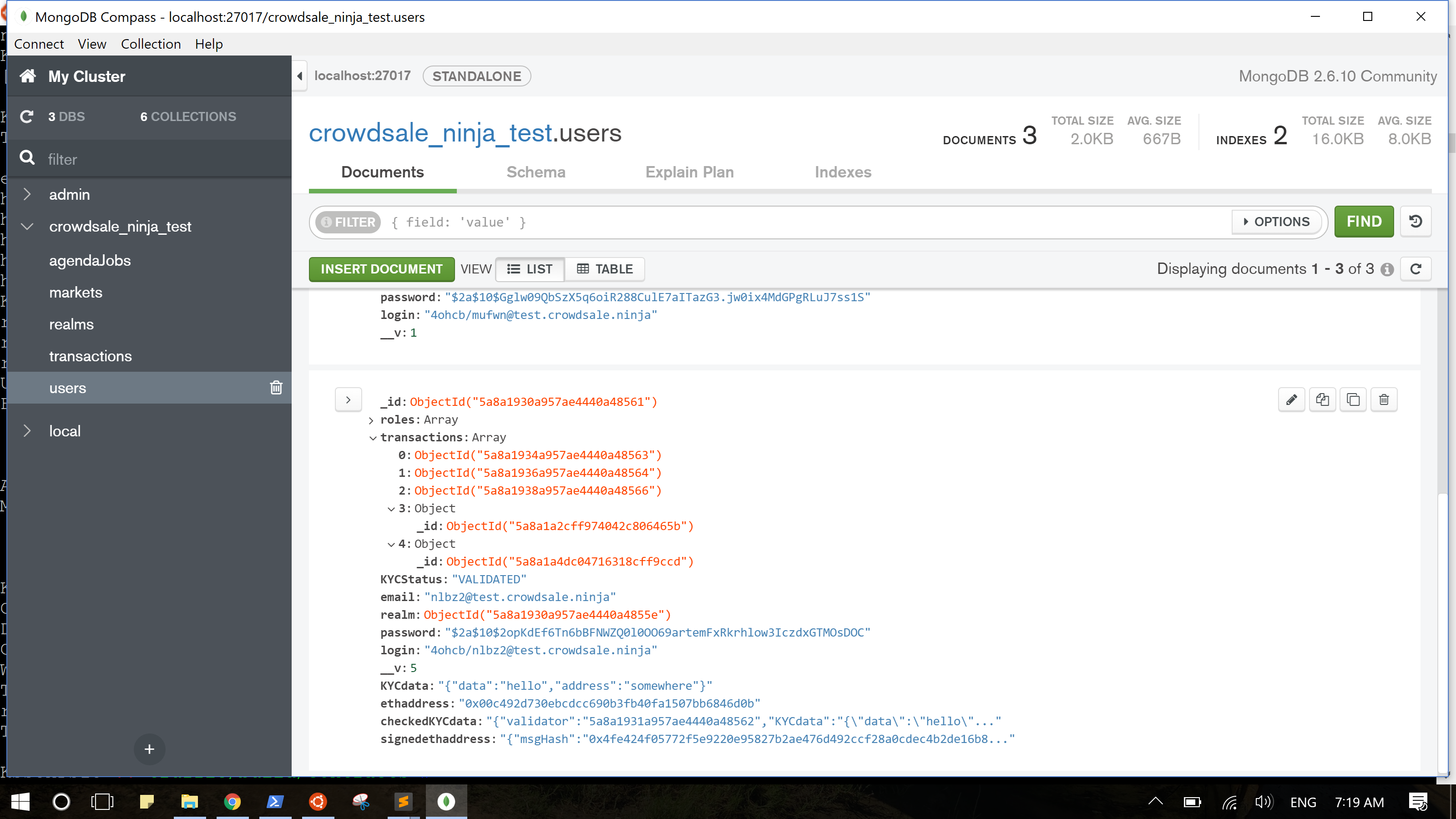
Task: Delete the document with the trash icon
Action: point(1385,399)
